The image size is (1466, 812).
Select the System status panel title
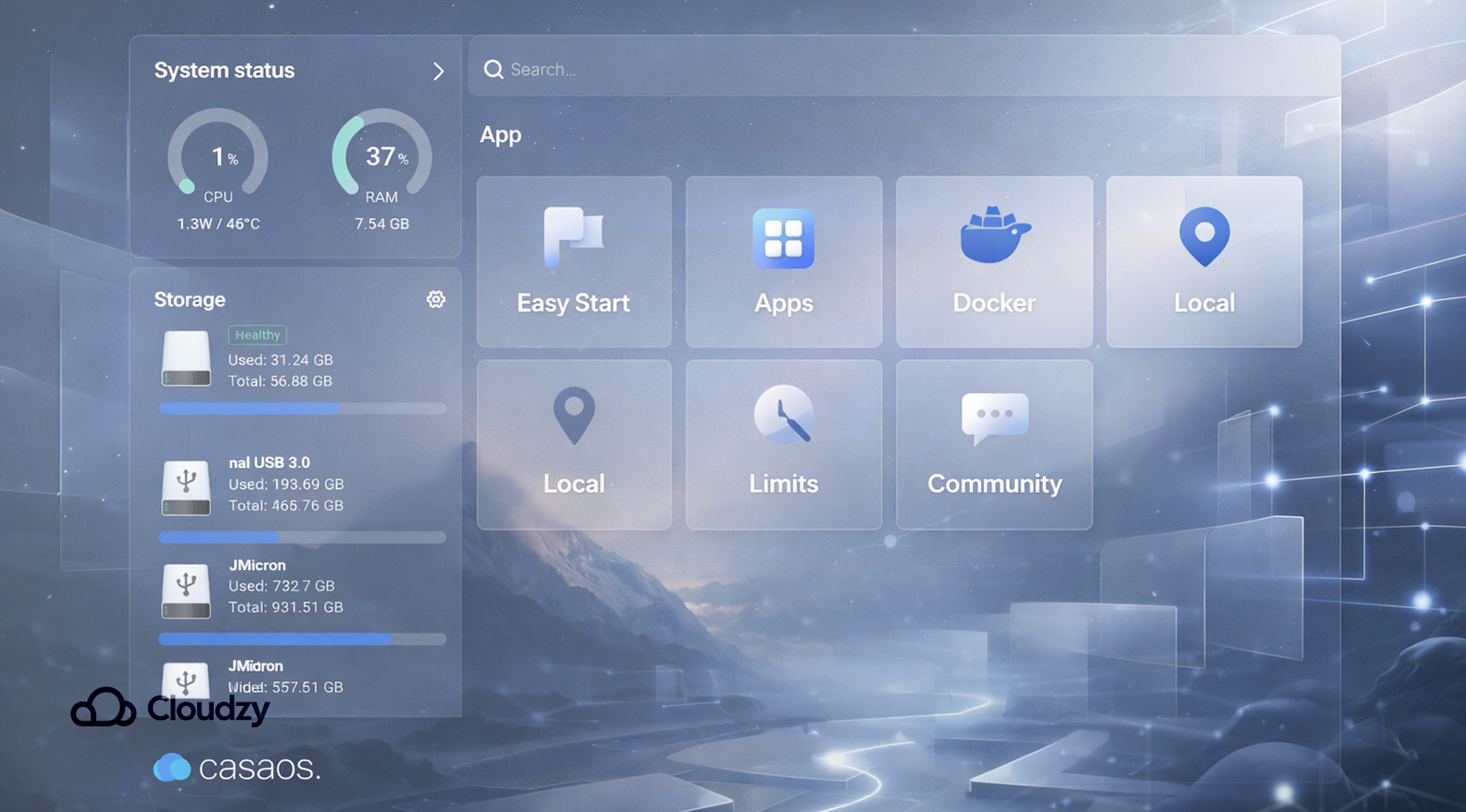[x=224, y=71]
